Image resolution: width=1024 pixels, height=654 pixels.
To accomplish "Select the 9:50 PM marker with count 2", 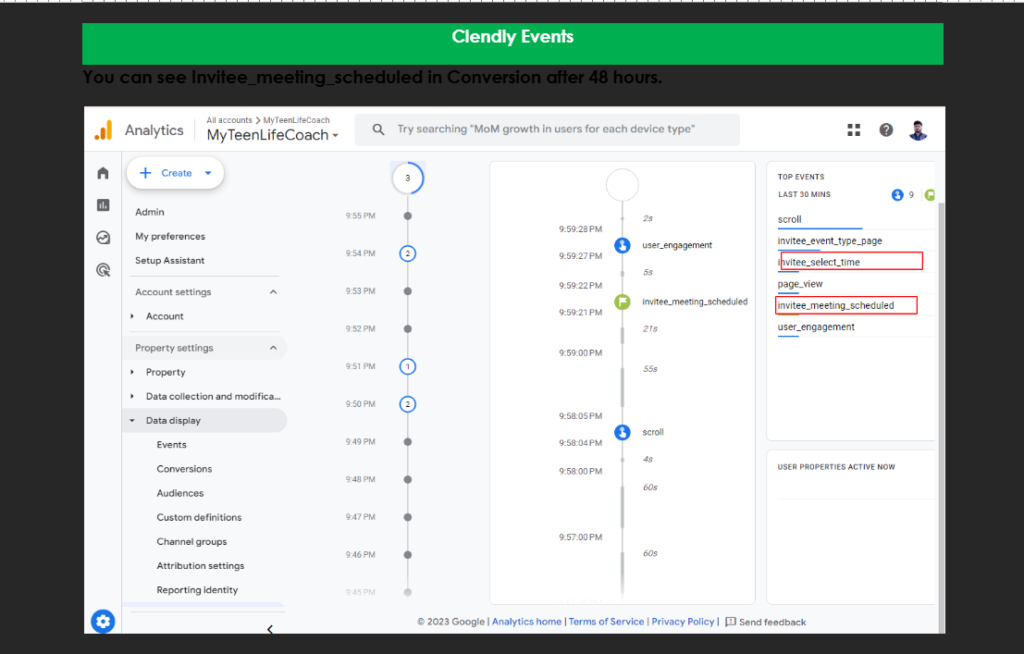I will [x=408, y=404].
